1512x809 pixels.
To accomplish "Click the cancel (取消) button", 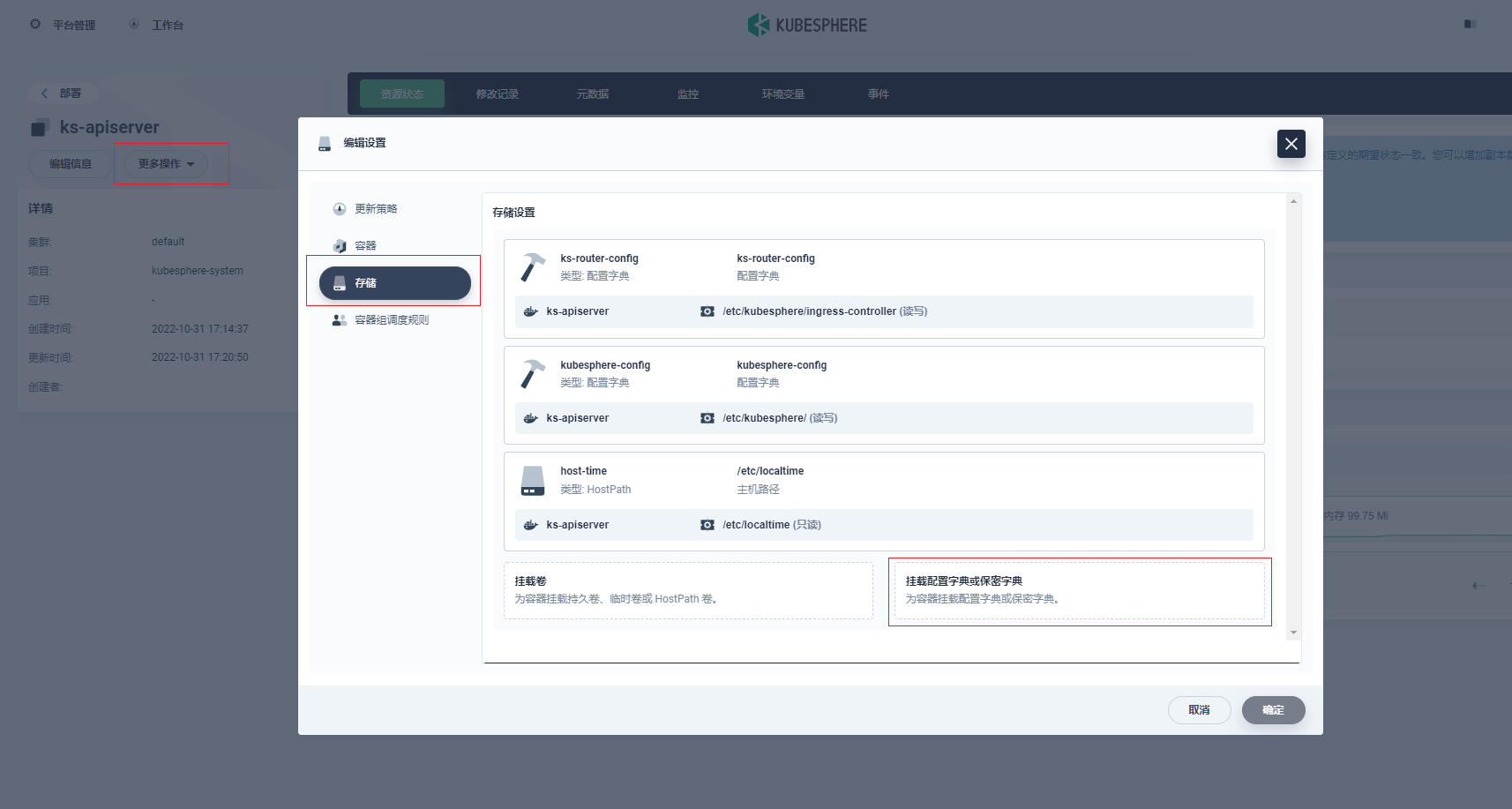I will (1199, 710).
